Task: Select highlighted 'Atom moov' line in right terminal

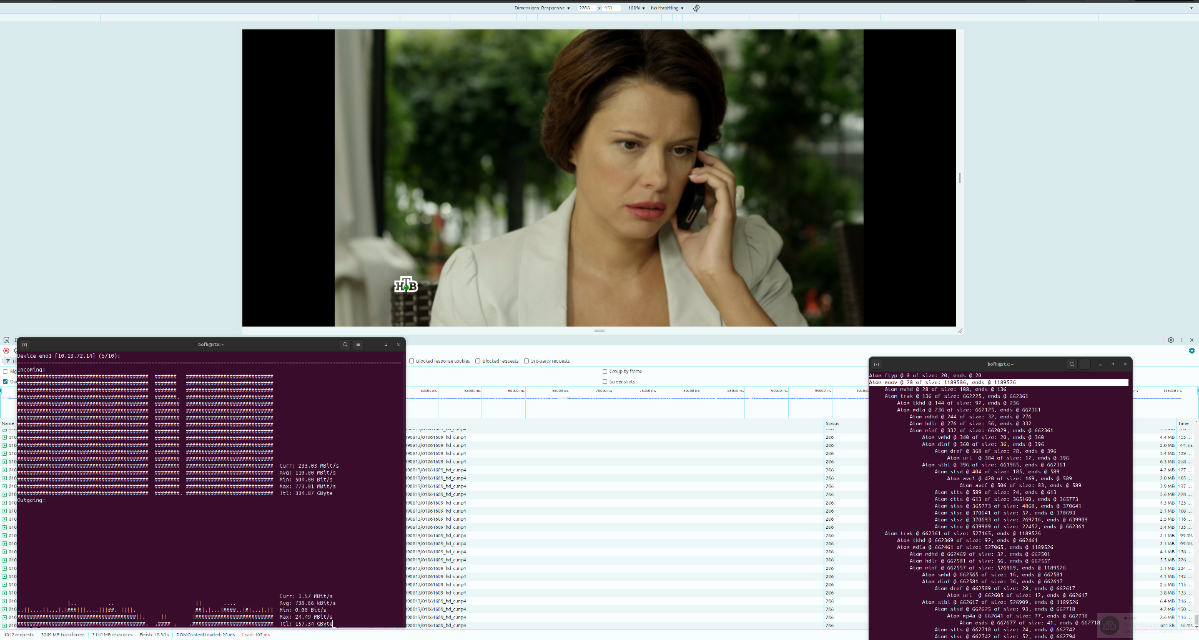Action: click(x=998, y=382)
